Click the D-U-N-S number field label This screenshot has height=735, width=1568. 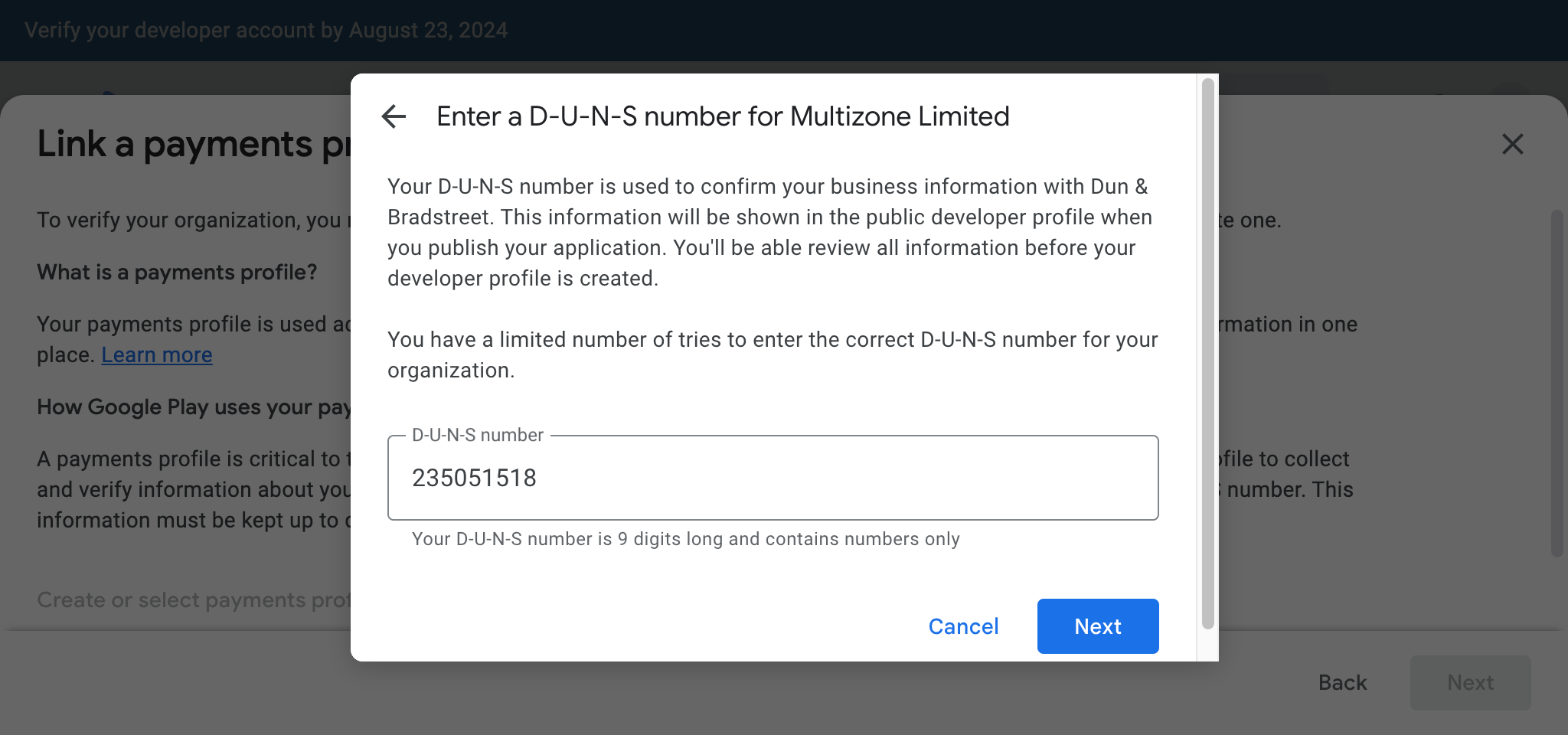point(476,434)
